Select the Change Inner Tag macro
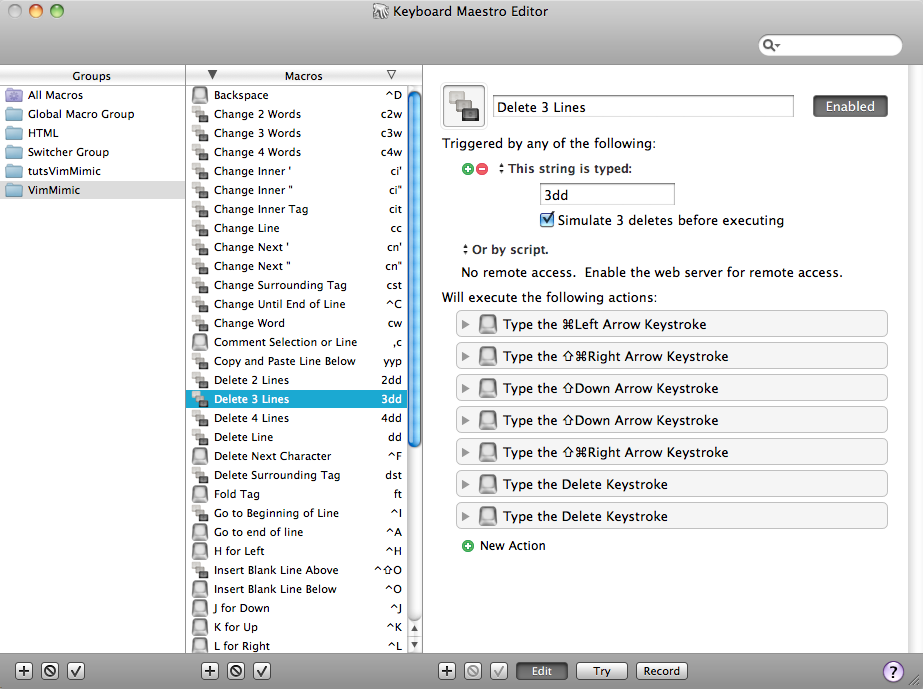Screen dimensions: 923x689 click(297, 209)
